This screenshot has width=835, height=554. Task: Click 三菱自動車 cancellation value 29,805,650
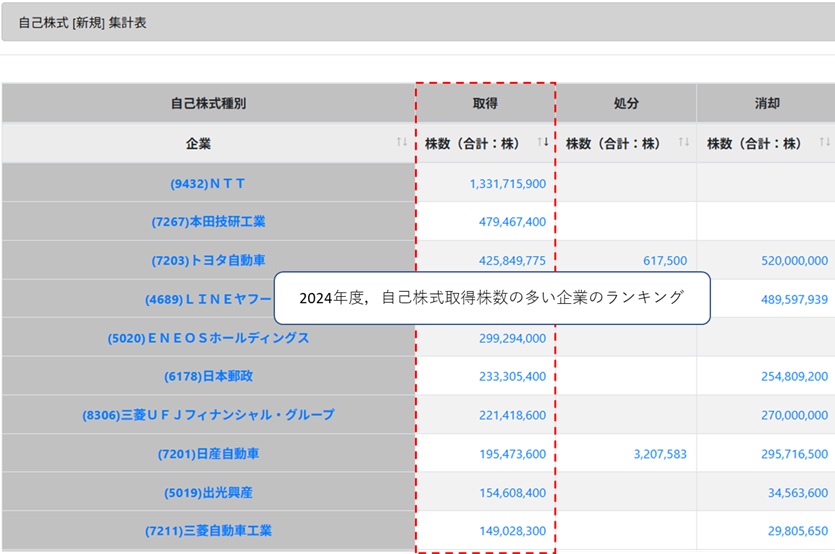(x=798, y=531)
